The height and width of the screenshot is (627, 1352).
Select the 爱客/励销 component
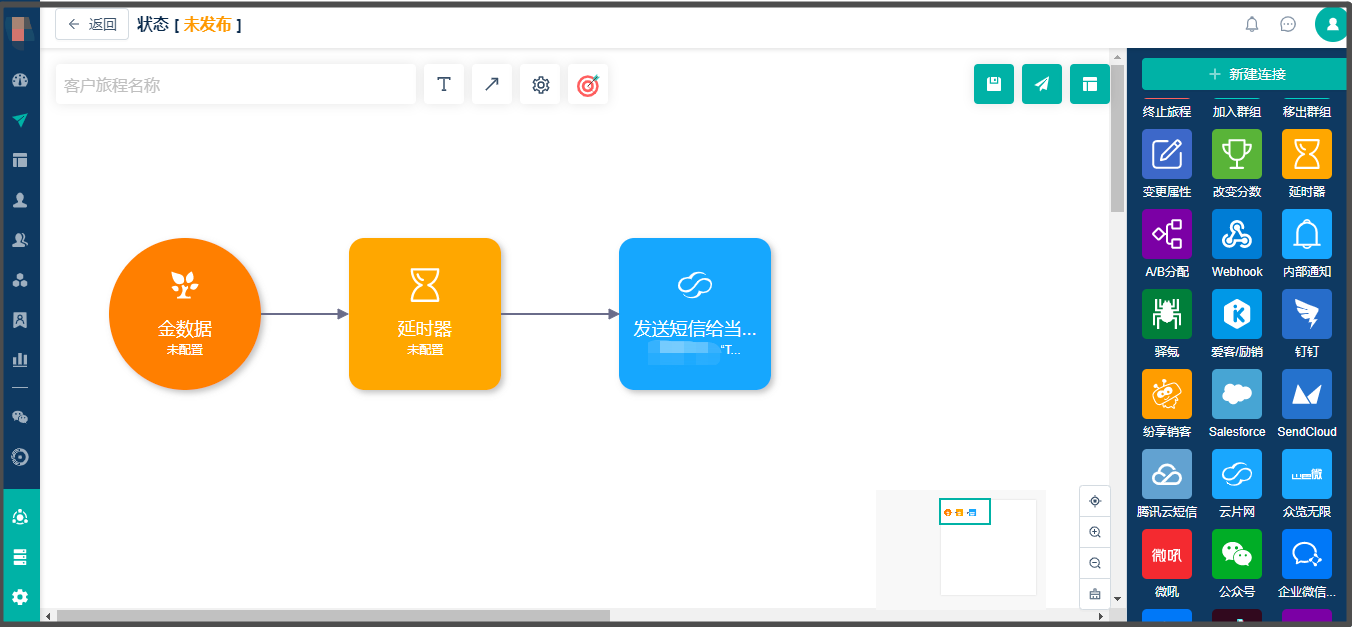click(1237, 314)
